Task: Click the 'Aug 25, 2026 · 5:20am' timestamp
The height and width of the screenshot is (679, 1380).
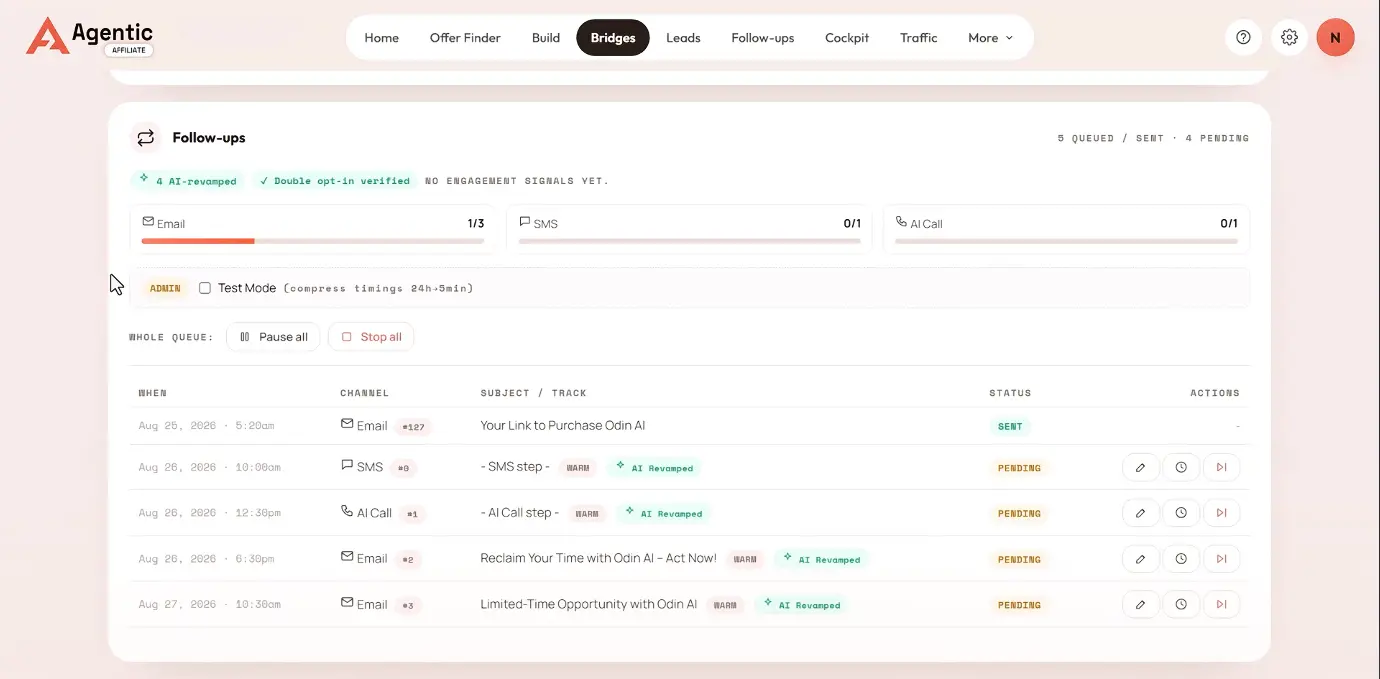Action: coord(206,426)
